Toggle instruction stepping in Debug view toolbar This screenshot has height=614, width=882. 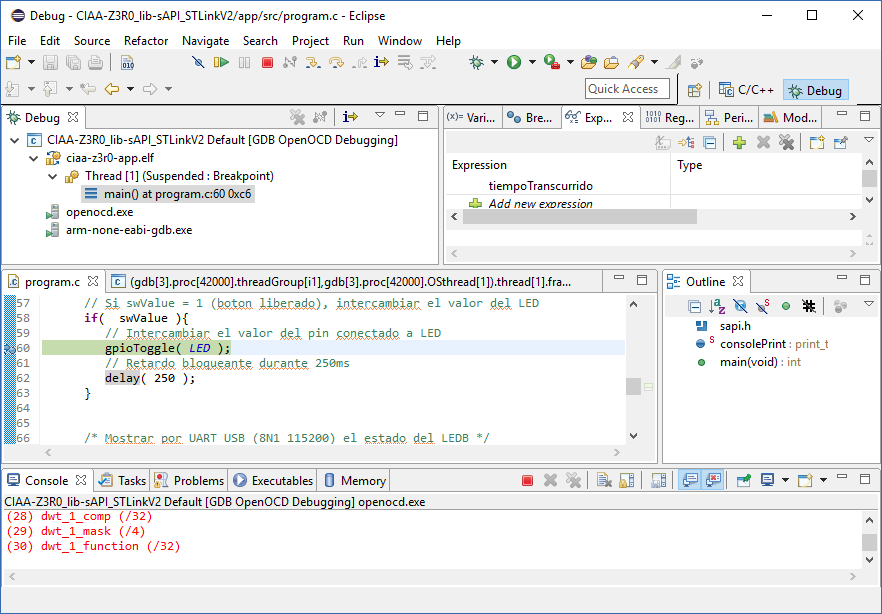[350, 117]
